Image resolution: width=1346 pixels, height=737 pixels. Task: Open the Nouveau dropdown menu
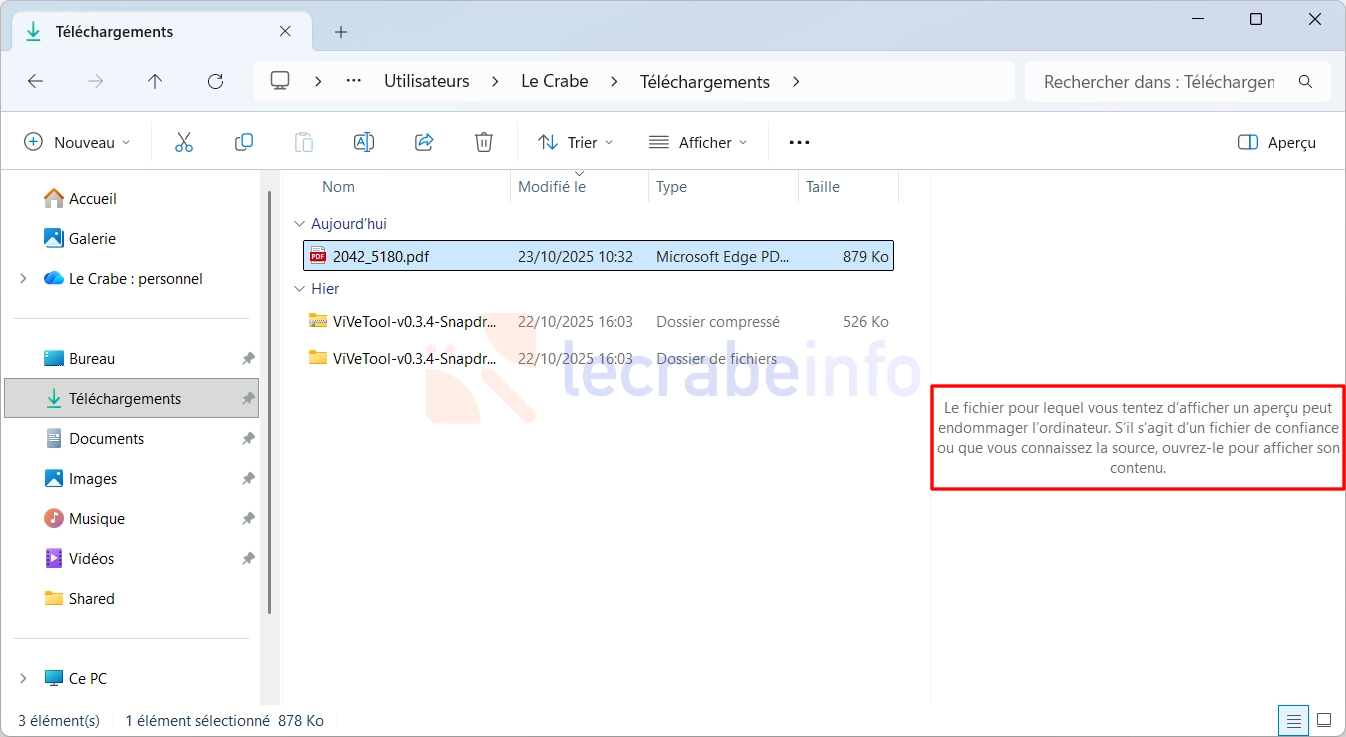(77, 142)
